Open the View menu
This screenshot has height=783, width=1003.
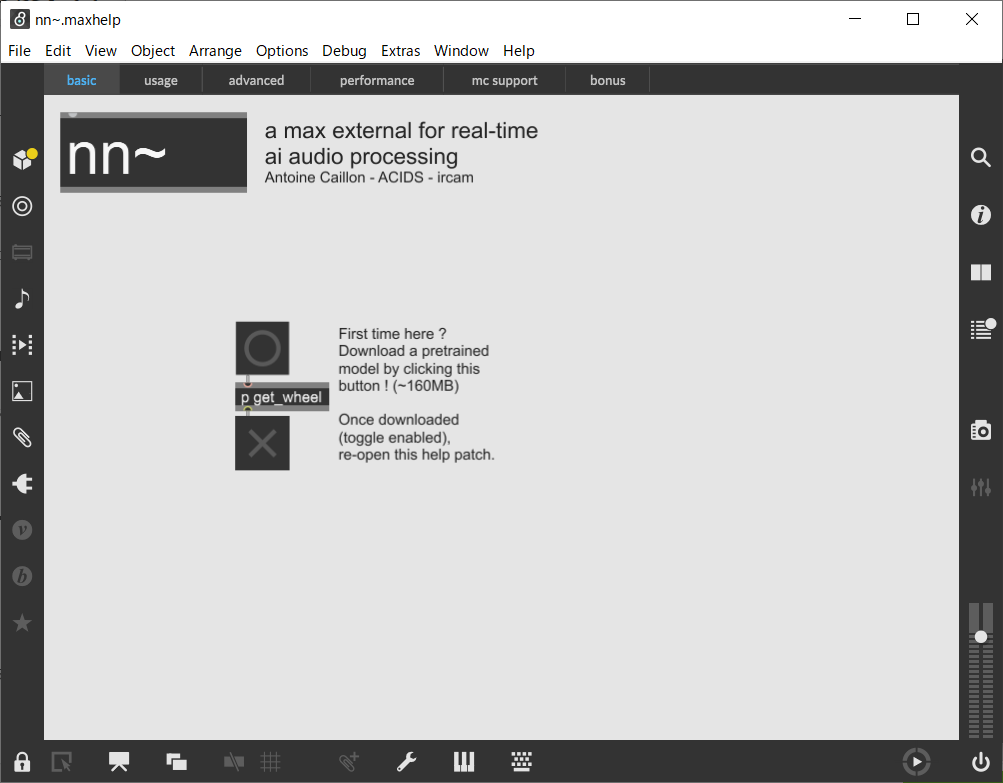tap(100, 51)
